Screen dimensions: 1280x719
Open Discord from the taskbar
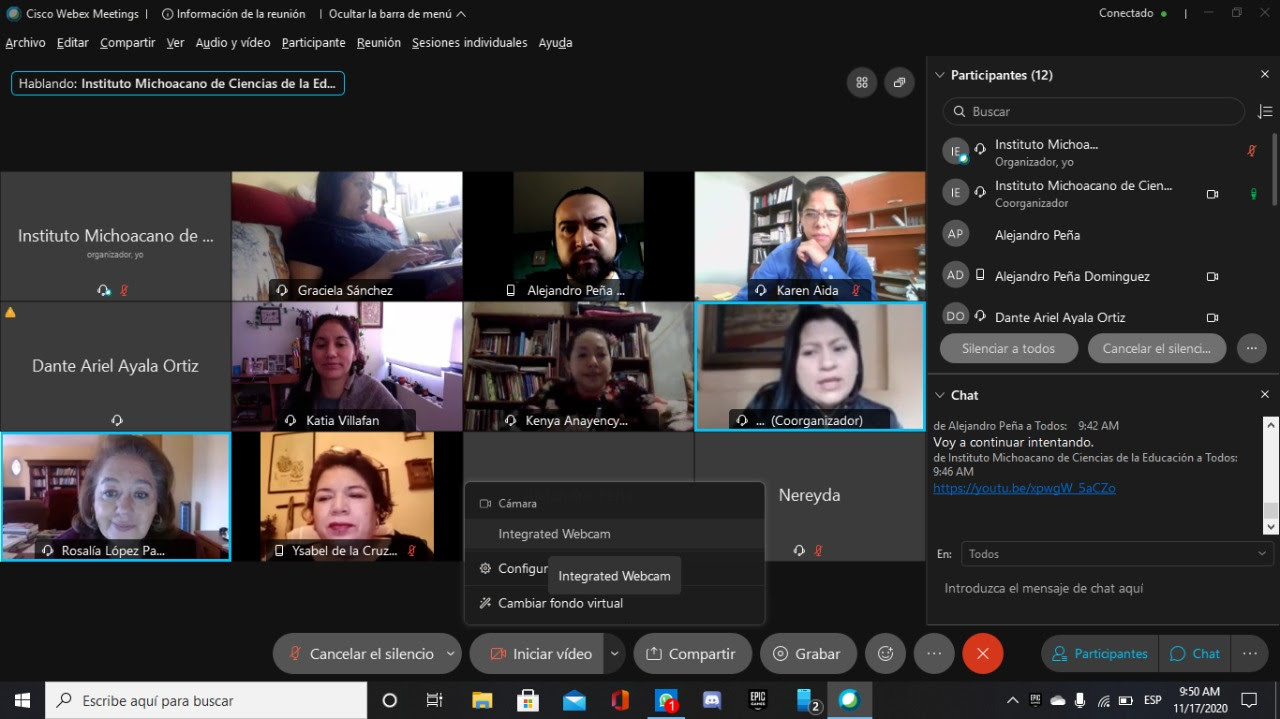tap(711, 700)
